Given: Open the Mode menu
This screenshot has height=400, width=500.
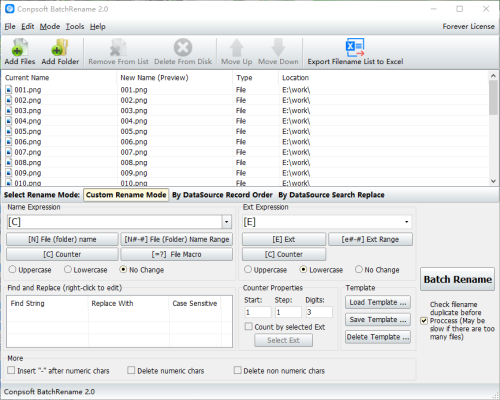Looking at the screenshot, I should [x=50, y=26].
